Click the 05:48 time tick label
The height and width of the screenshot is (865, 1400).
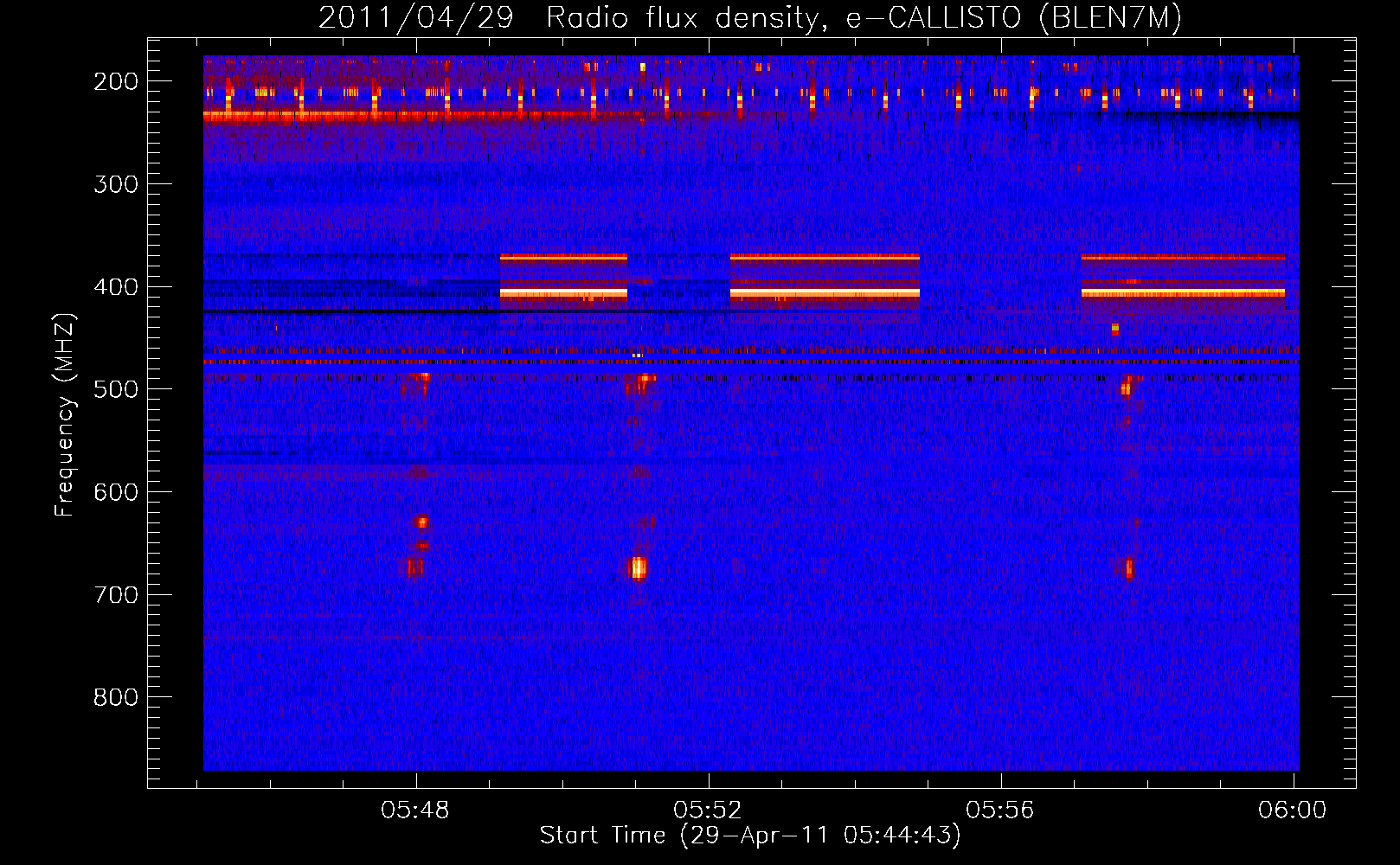coord(415,810)
